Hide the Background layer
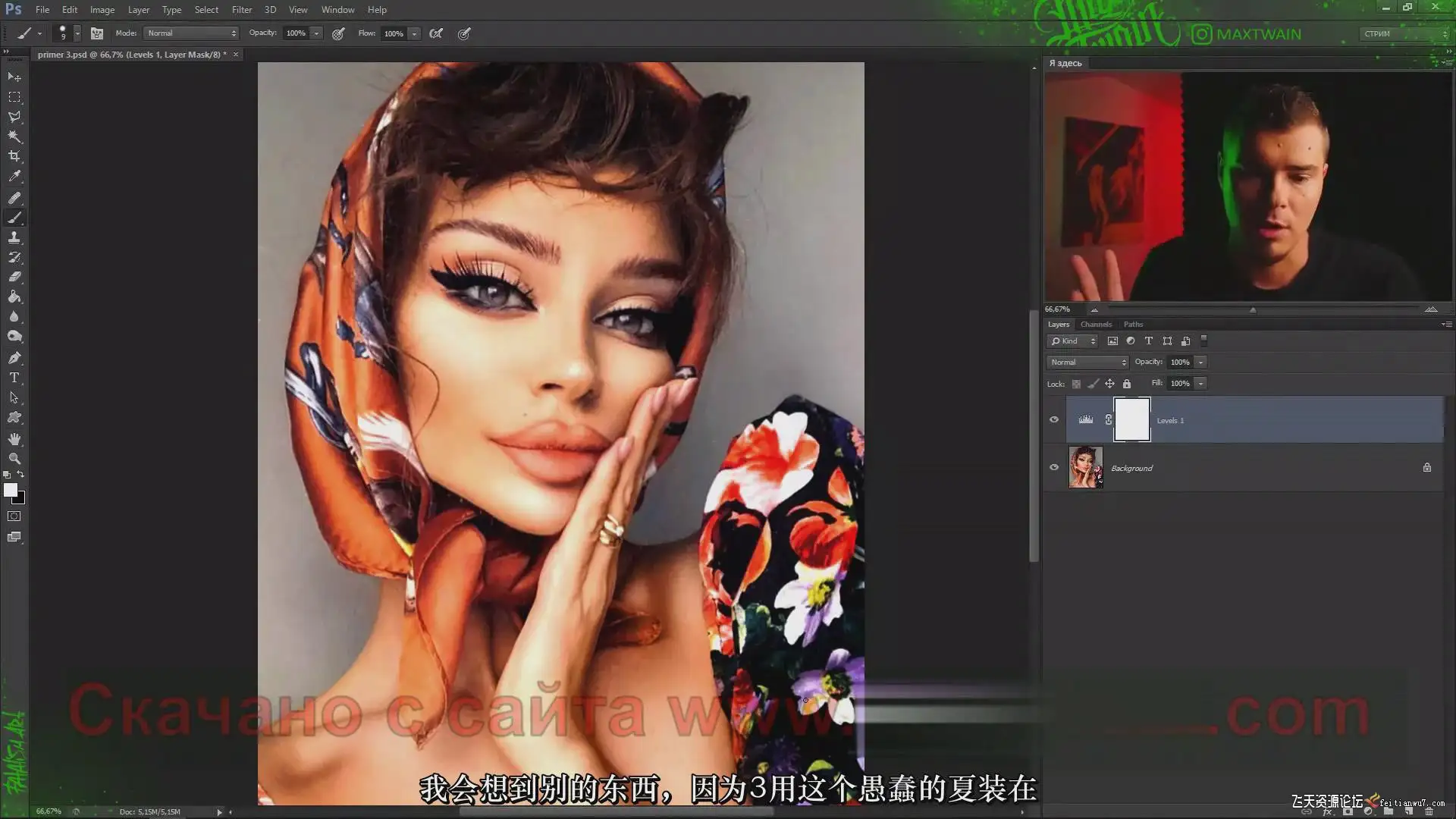 point(1053,467)
